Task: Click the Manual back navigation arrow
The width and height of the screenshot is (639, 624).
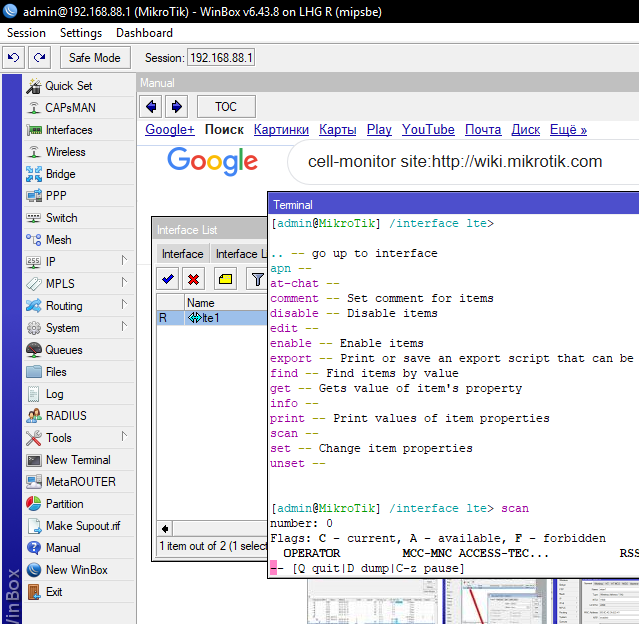Action: pos(152,106)
